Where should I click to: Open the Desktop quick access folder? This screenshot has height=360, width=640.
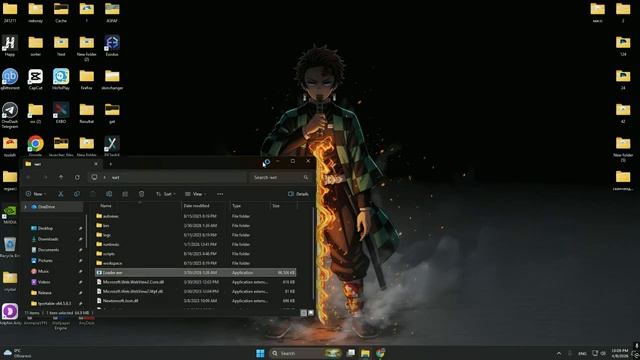coord(45,228)
